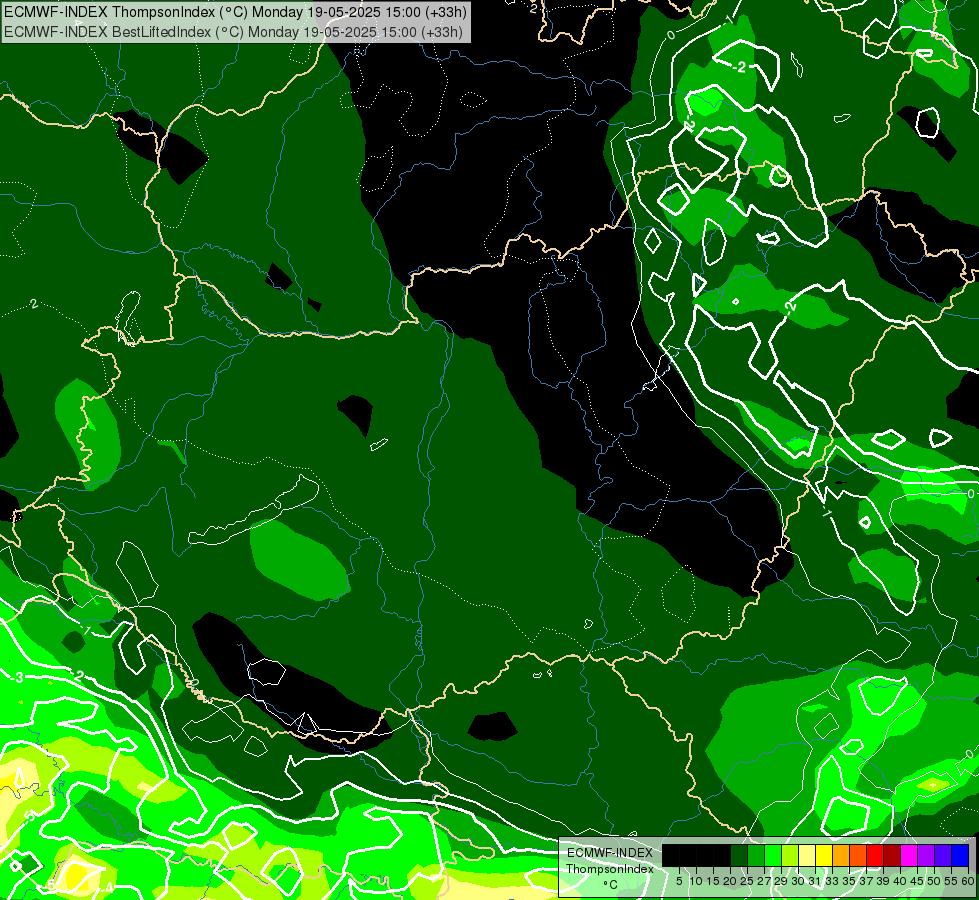Select the magenta 40–45 legend swatch
The image size is (979, 900).
click(909, 855)
